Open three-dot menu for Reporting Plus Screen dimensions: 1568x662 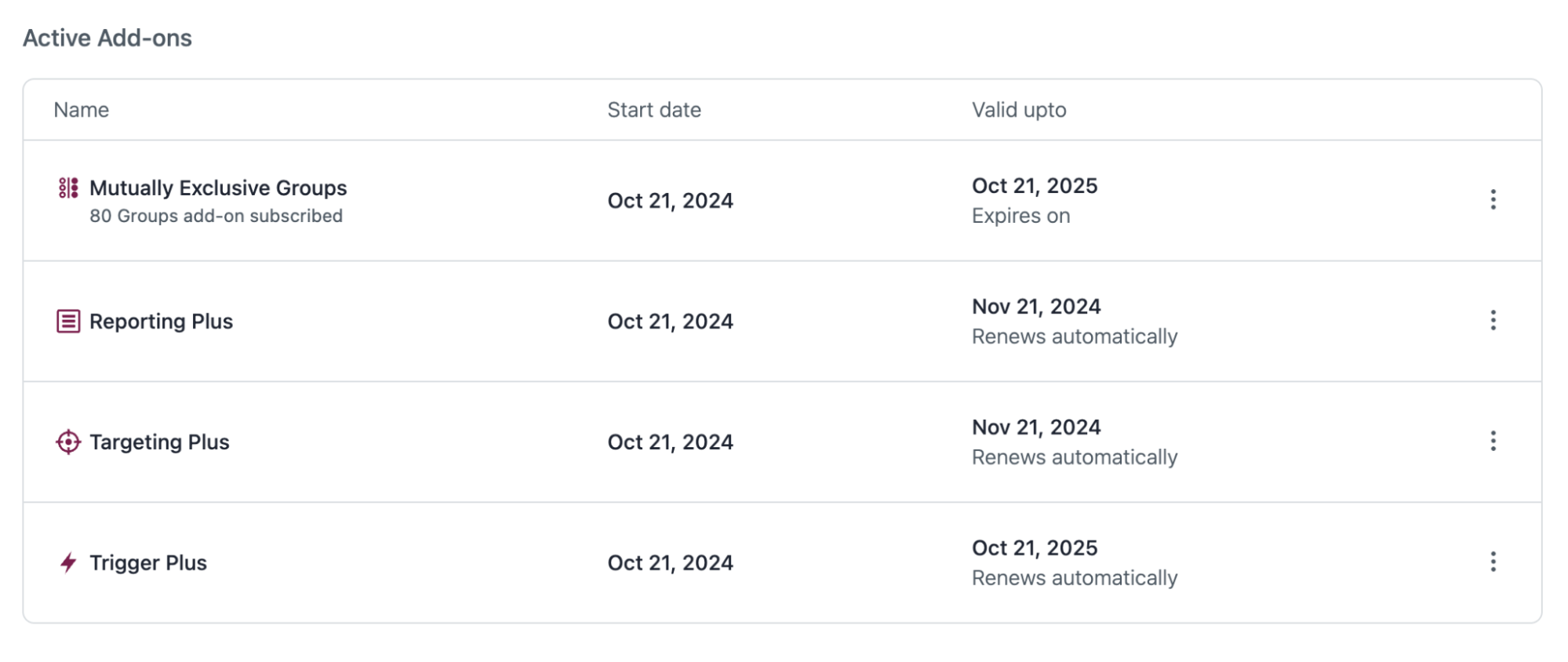(1493, 321)
